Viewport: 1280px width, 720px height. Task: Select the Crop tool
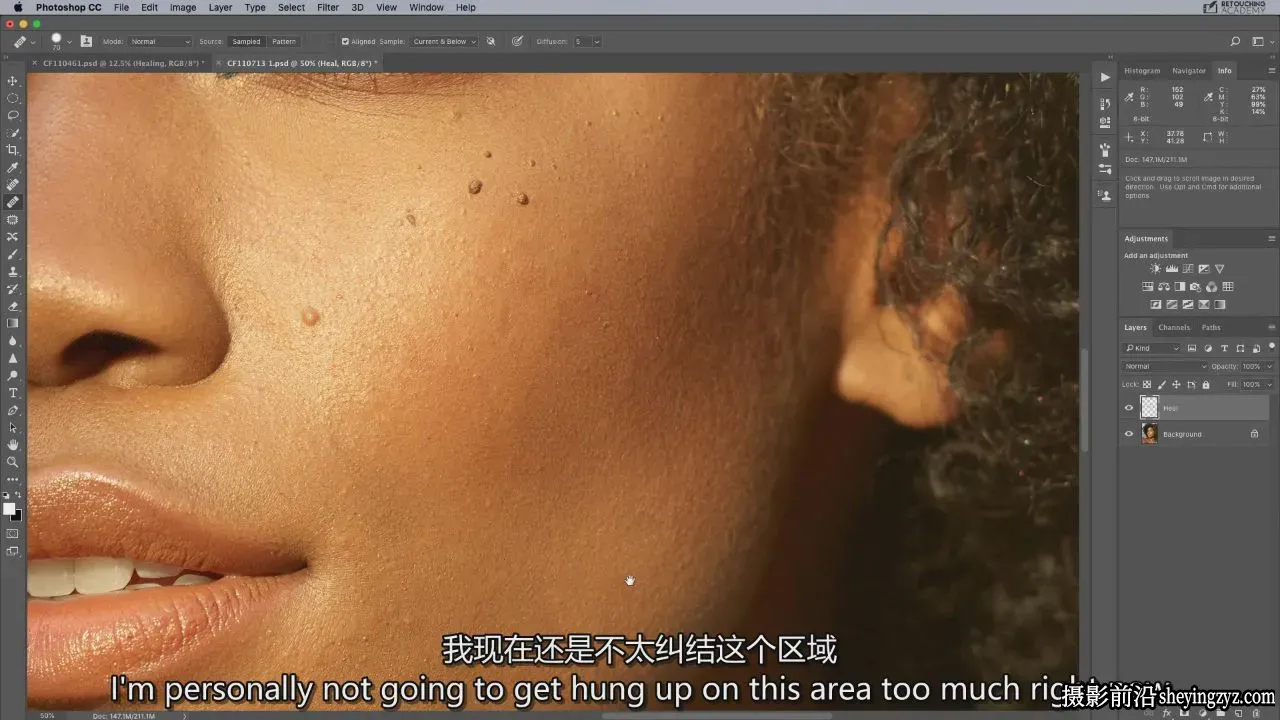[x=13, y=150]
